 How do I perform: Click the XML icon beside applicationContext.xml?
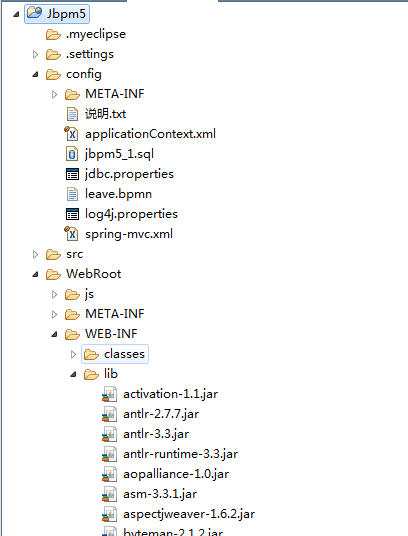point(71,134)
